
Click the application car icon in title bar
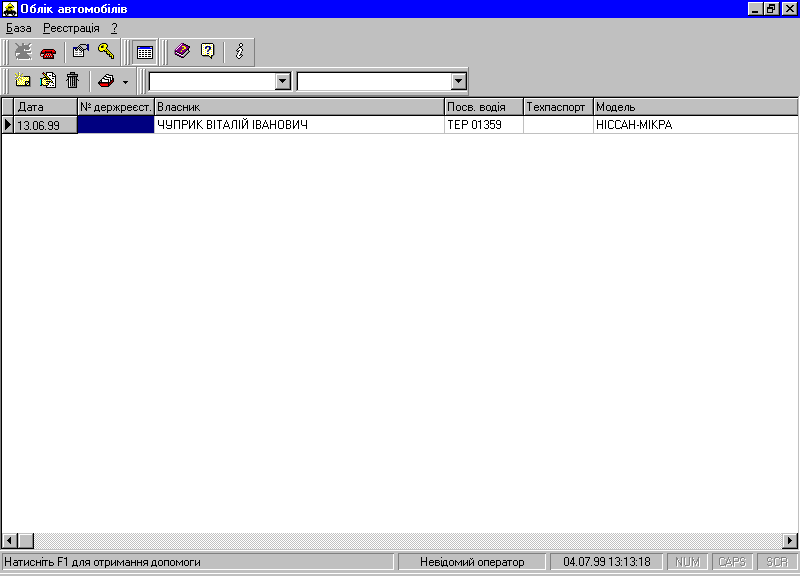10,9
